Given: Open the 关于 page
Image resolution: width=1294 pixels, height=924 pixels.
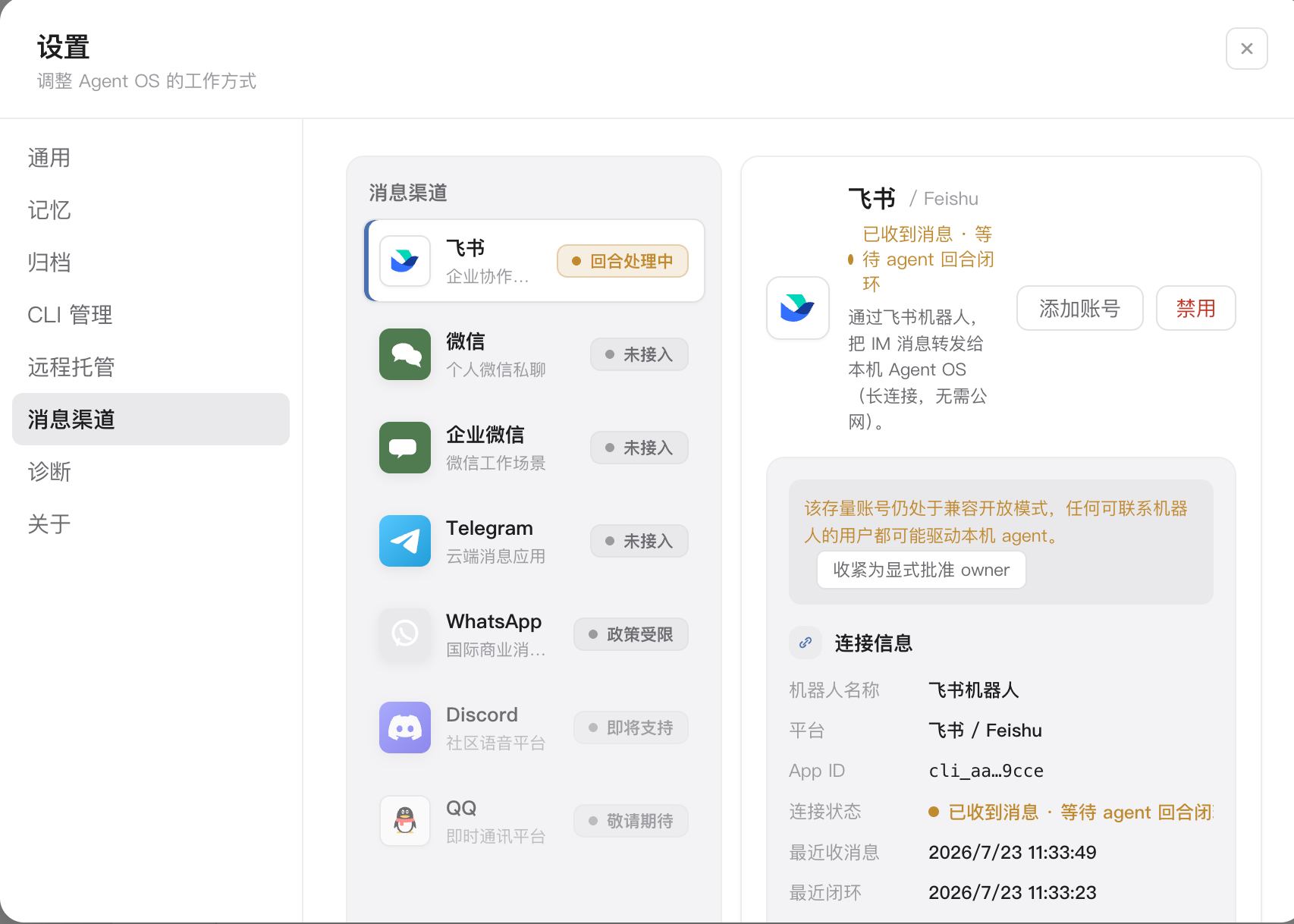Looking at the screenshot, I should [151, 524].
